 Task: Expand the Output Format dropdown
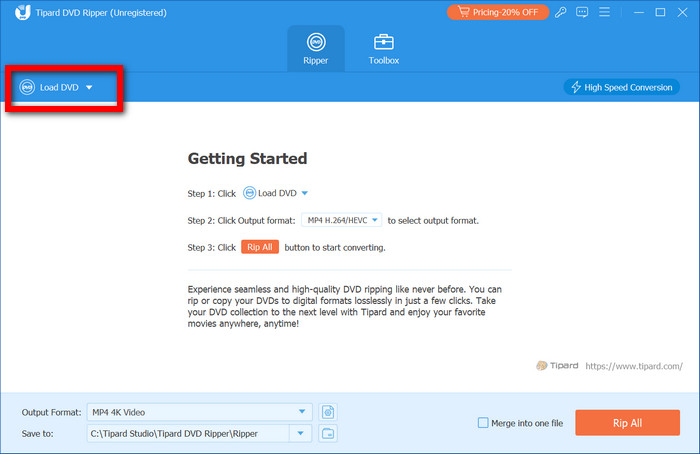pyautogui.click(x=303, y=412)
